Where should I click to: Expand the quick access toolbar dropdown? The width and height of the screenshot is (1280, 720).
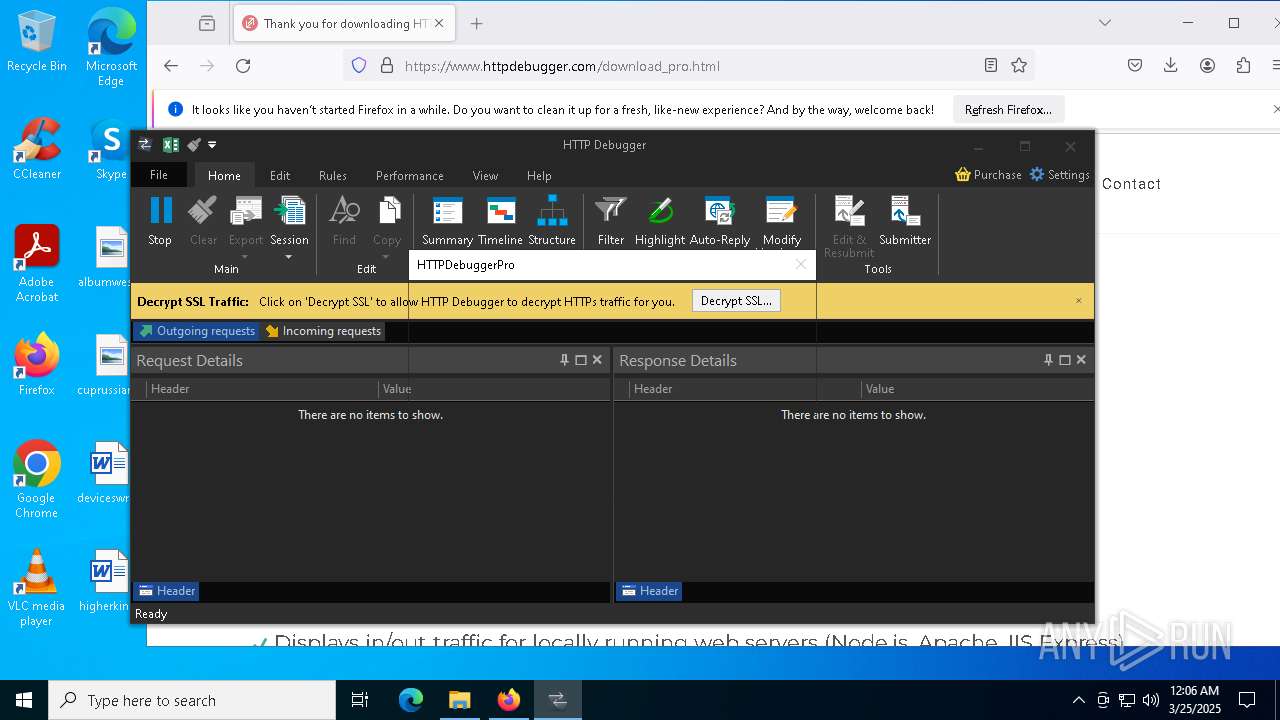click(212, 145)
